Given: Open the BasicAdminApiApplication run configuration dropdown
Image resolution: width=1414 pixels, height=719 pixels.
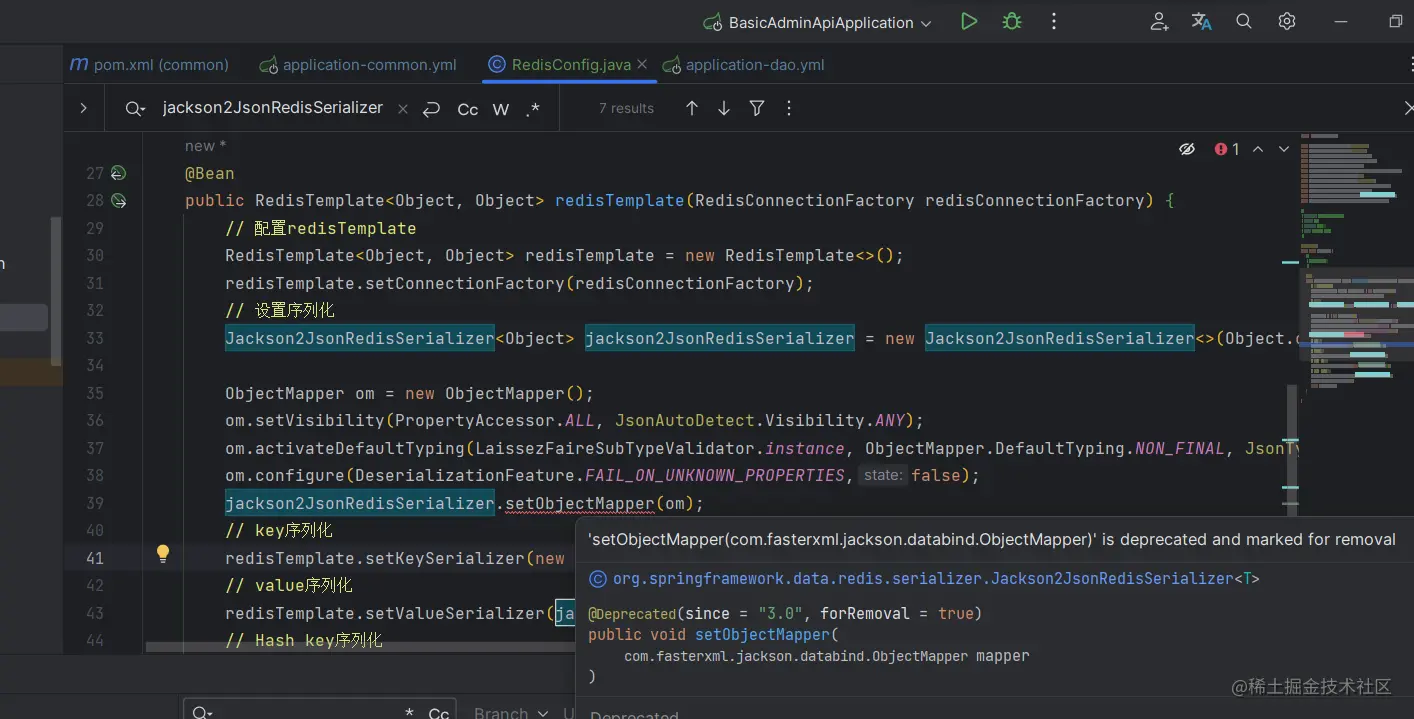Looking at the screenshot, I should (x=817, y=22).
